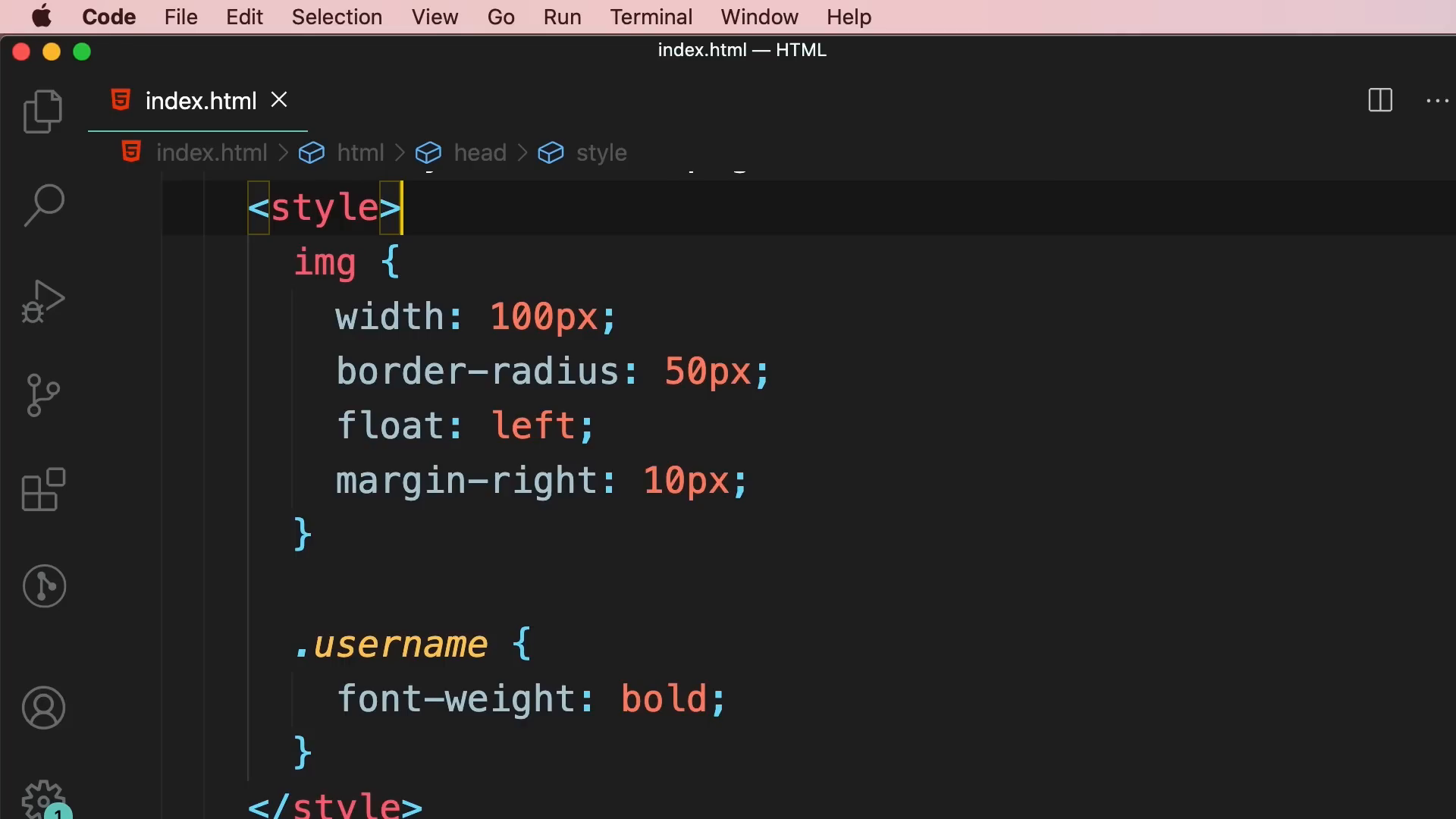The image size is (1456, 819).
Task: Click the img selector in CSS
Action: [325, 263]
